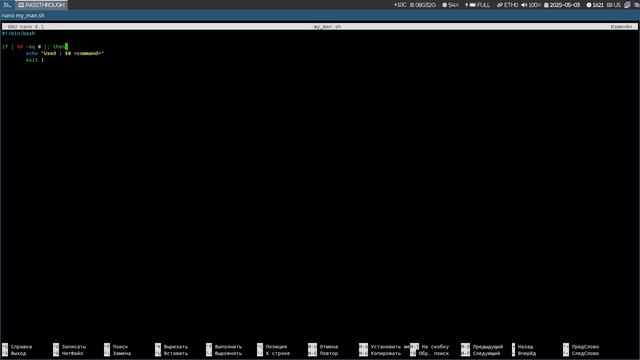Click the system tray icon after US
640x360 pixels.
627,5
